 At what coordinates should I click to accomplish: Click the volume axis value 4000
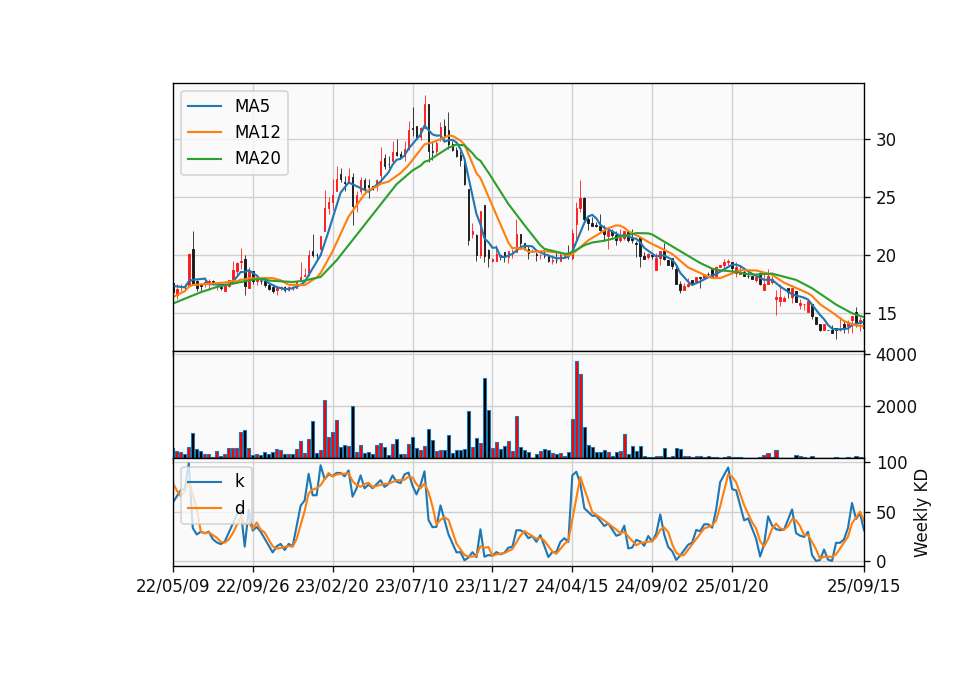(x=896, y=355)
